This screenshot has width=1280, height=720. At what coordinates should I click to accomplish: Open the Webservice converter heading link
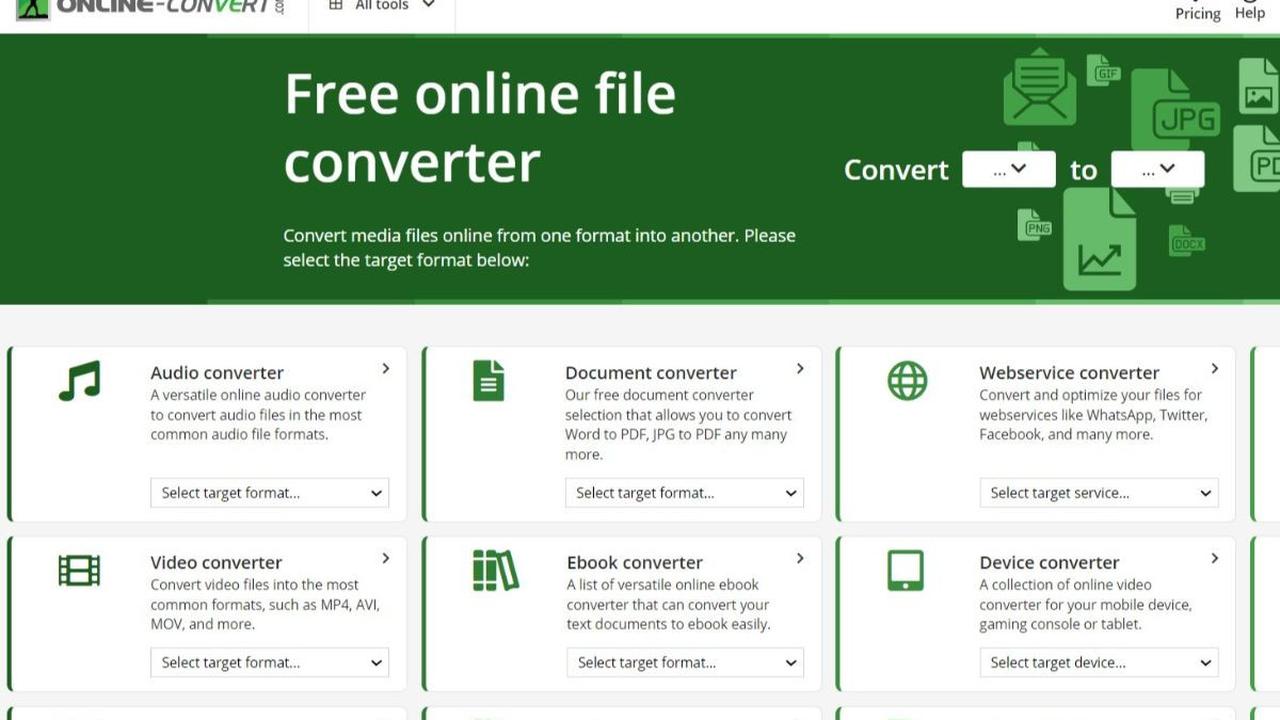pos(1069,372)
